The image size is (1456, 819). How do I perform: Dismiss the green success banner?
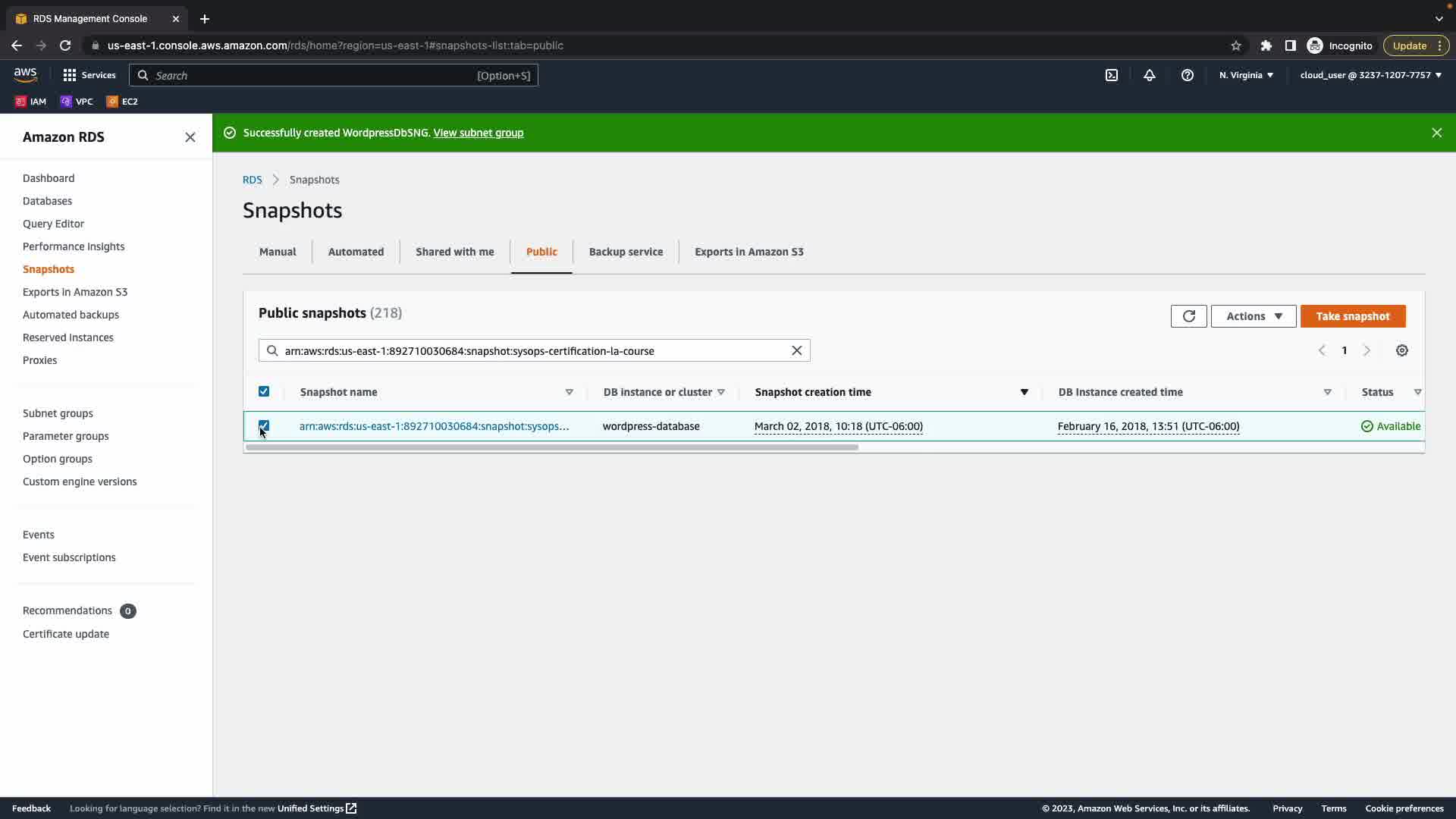1436,133
